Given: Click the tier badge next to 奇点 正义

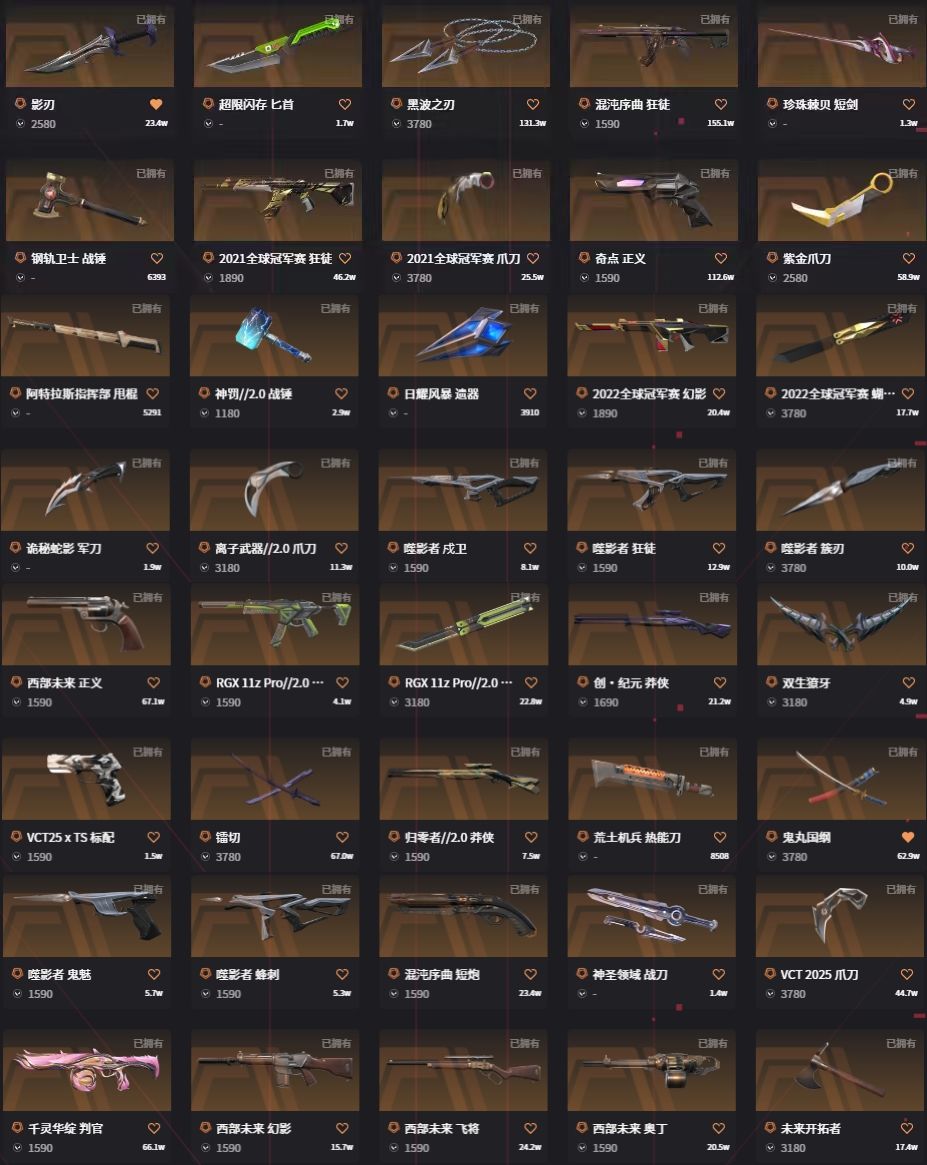Looking at the screenshot, I should tap(584, 258).
